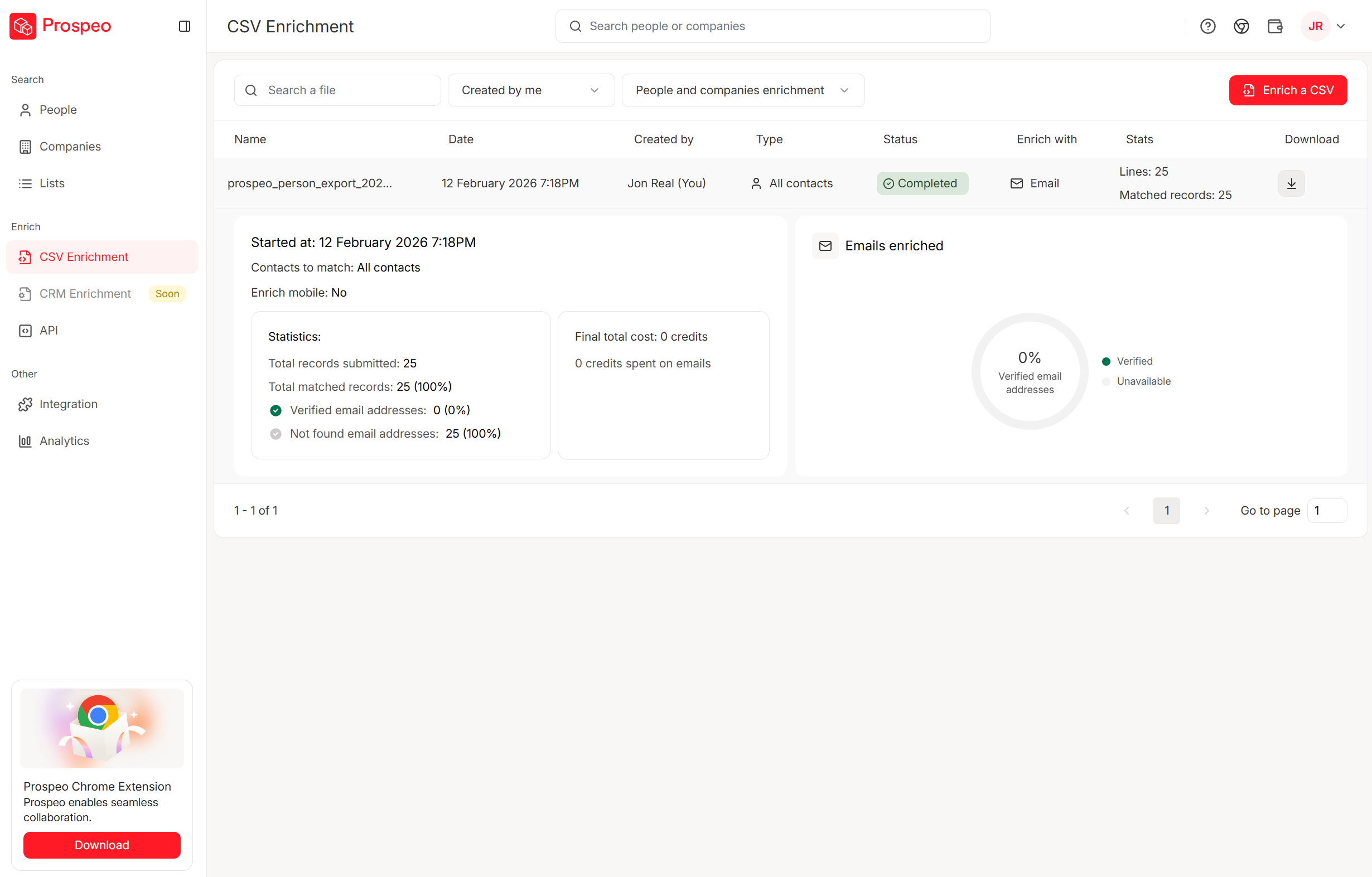Open the help question mark icon
This screenshot has width=1372, height=877.
[x=1207, y=26]
